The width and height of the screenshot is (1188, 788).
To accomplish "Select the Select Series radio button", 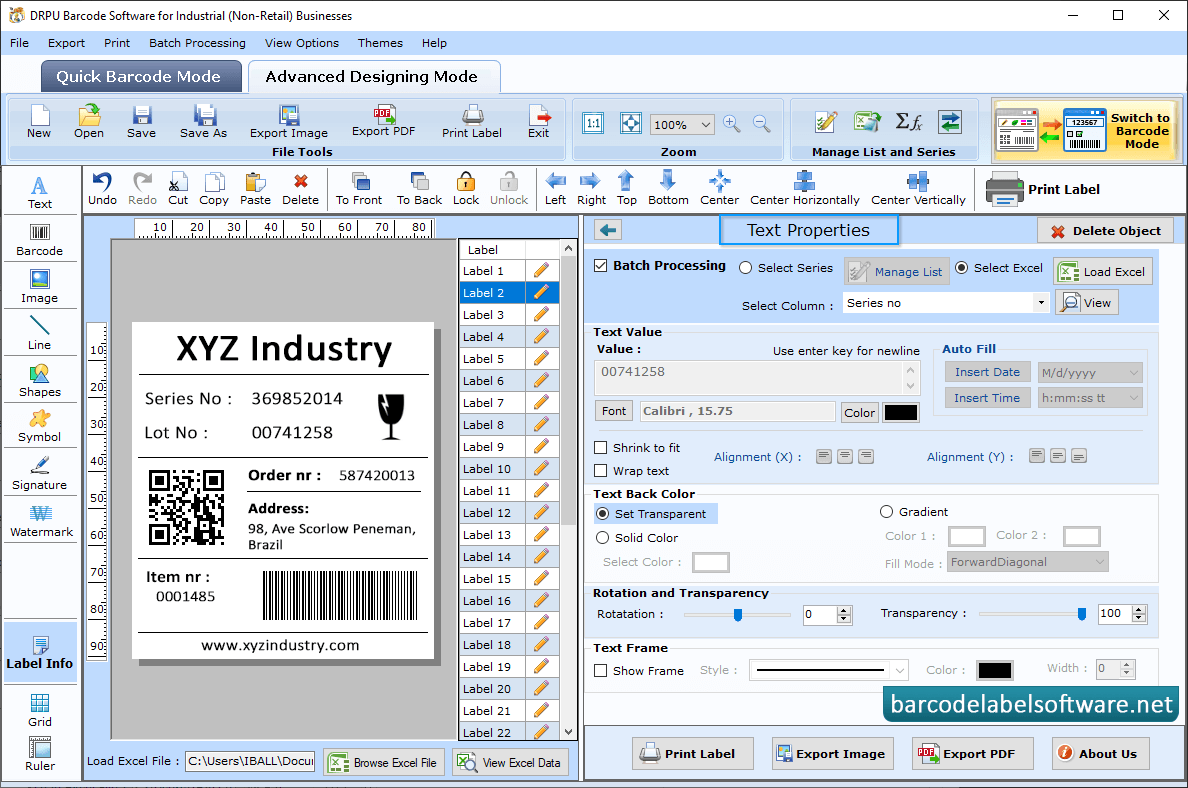I will [746, 267].
